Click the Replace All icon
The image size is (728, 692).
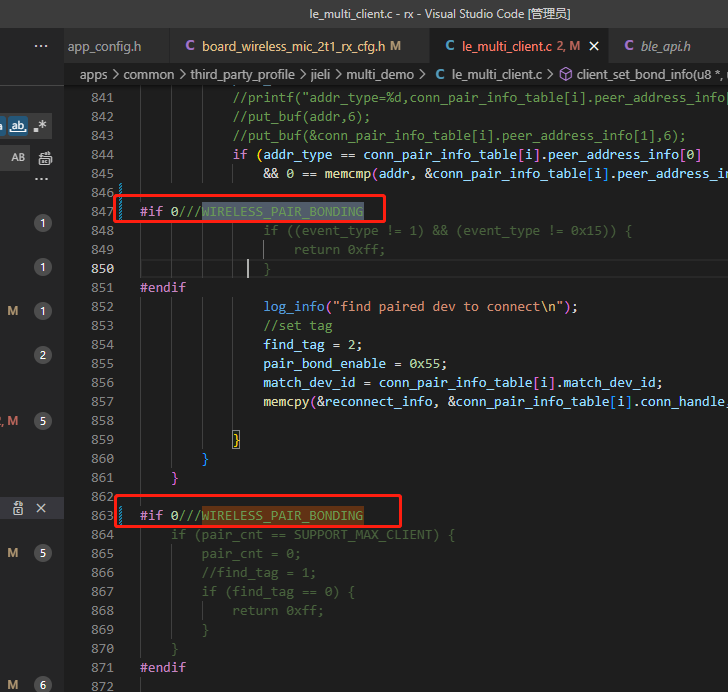point(45,158)
